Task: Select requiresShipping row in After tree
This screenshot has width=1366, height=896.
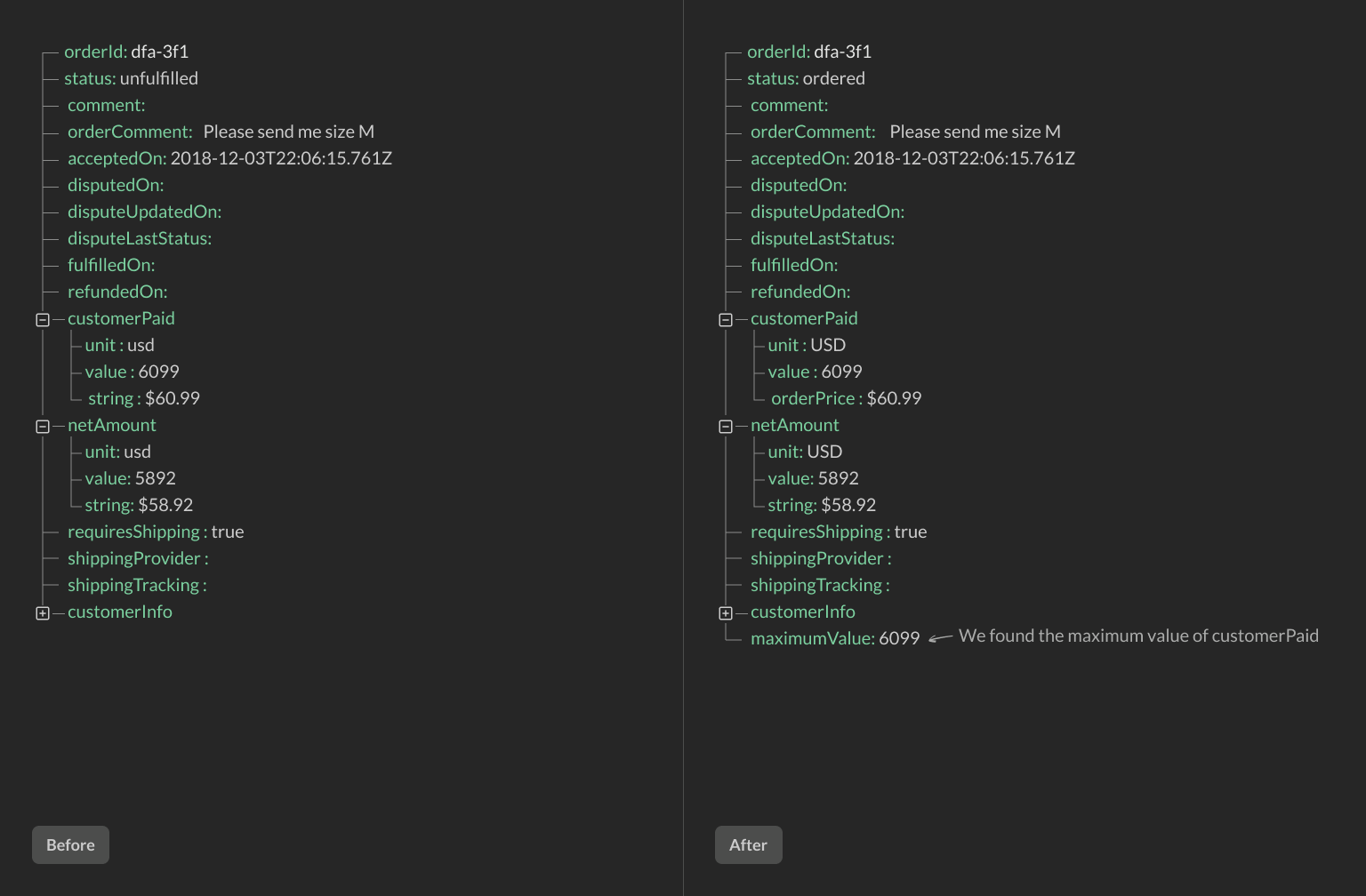Action: [838, 532]
